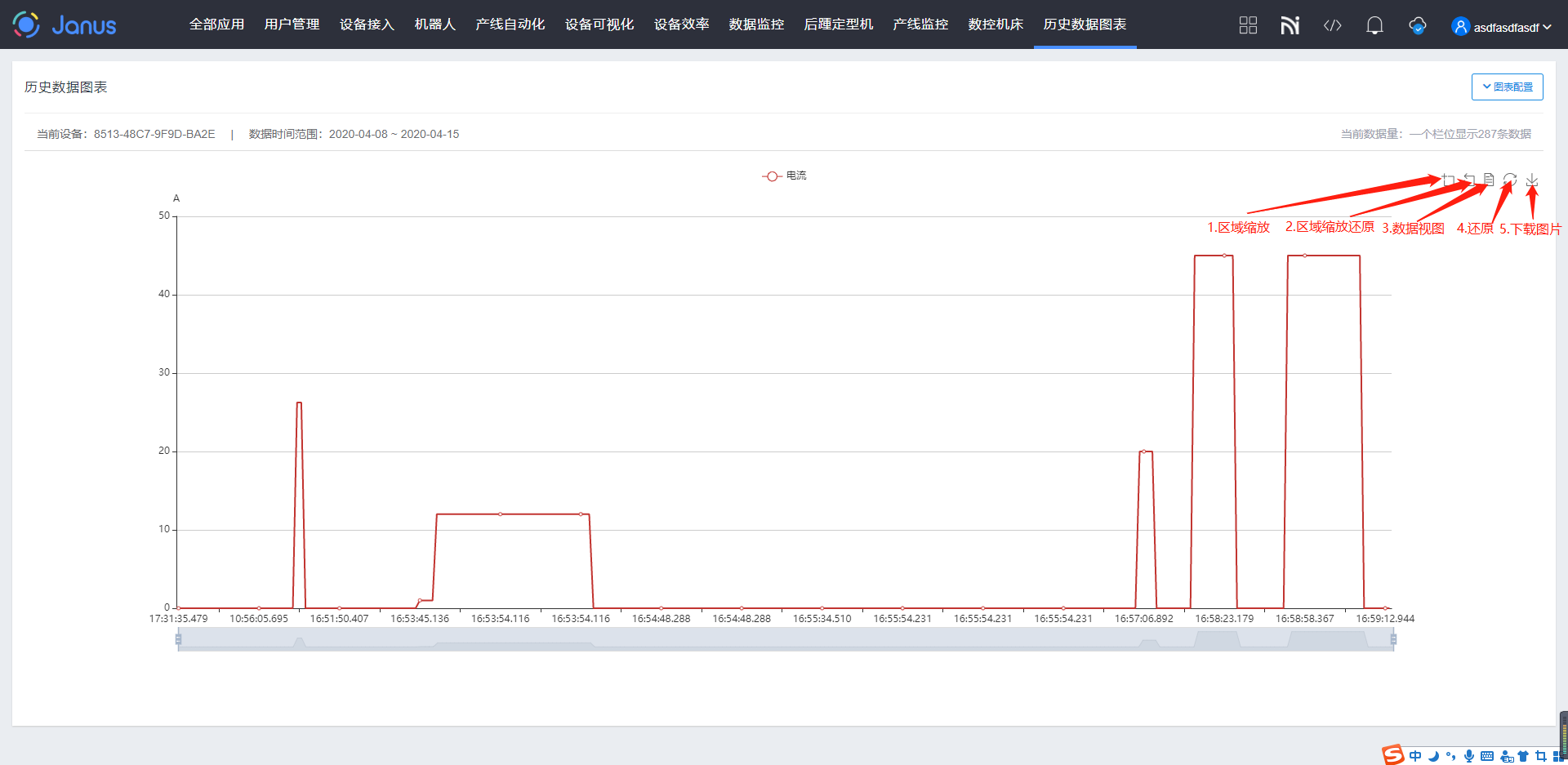The height and width of the screenshot is (765, 1568).
Task: Click the Janus brand name link
Action: [x=84, y=25]
